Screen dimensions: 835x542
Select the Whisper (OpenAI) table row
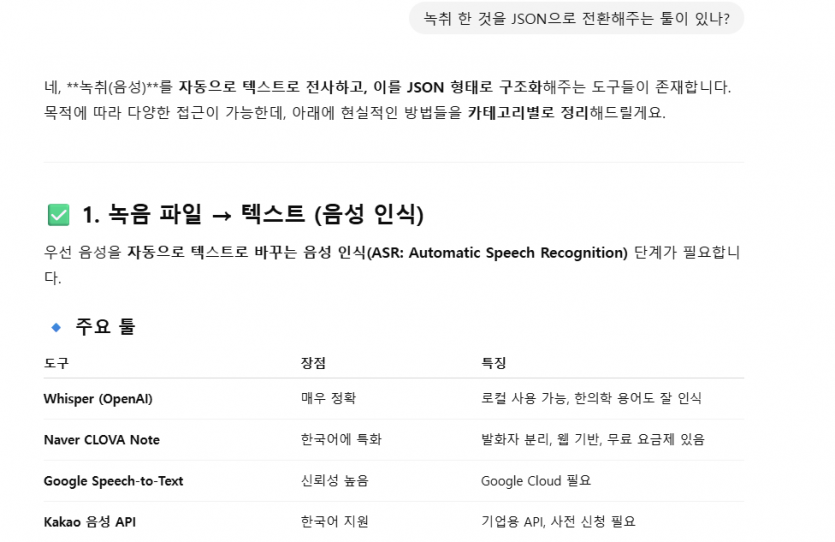click(394, 399)
